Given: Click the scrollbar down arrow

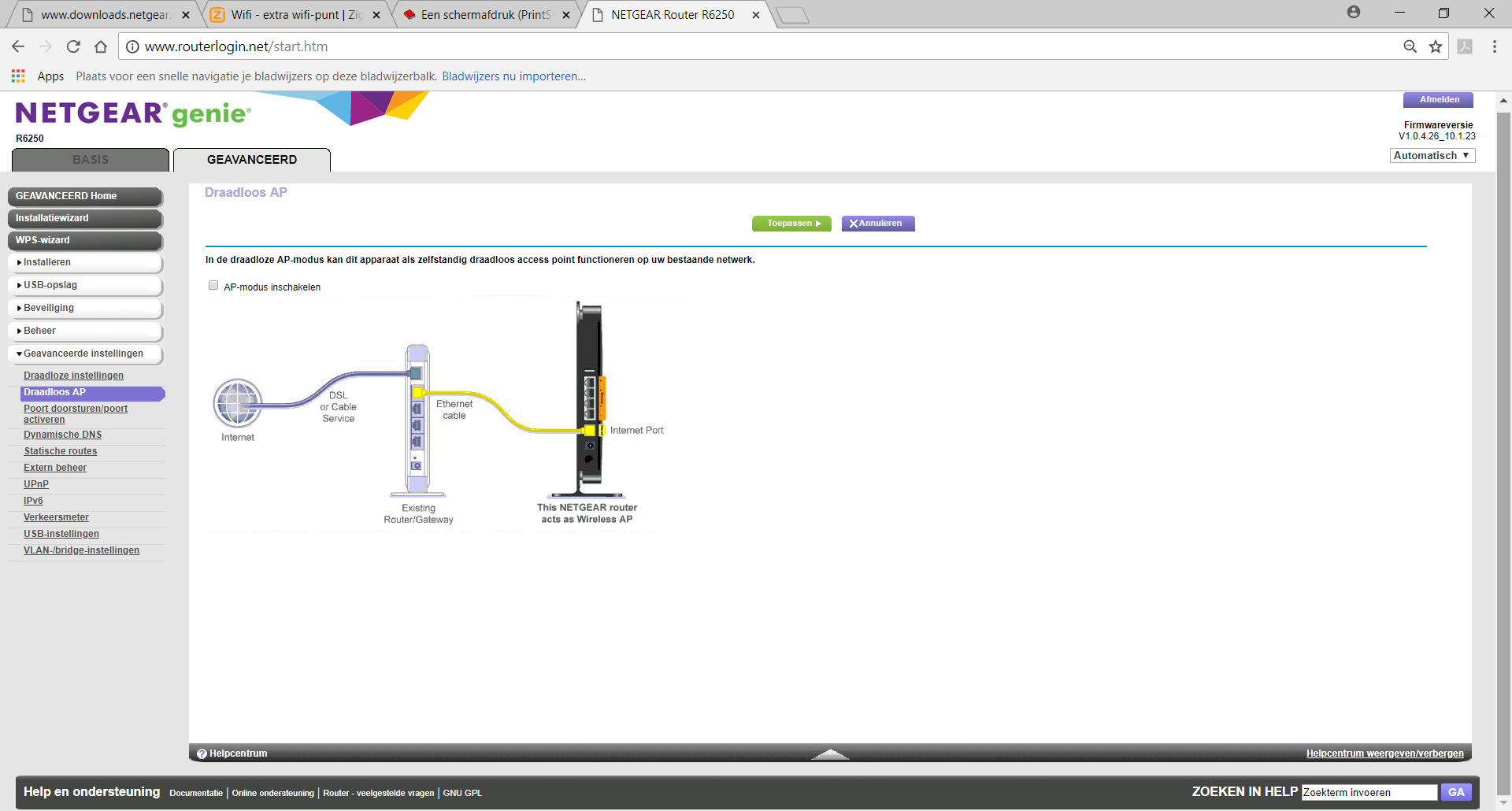Looking at the screenshot, I should [1503, 802].
